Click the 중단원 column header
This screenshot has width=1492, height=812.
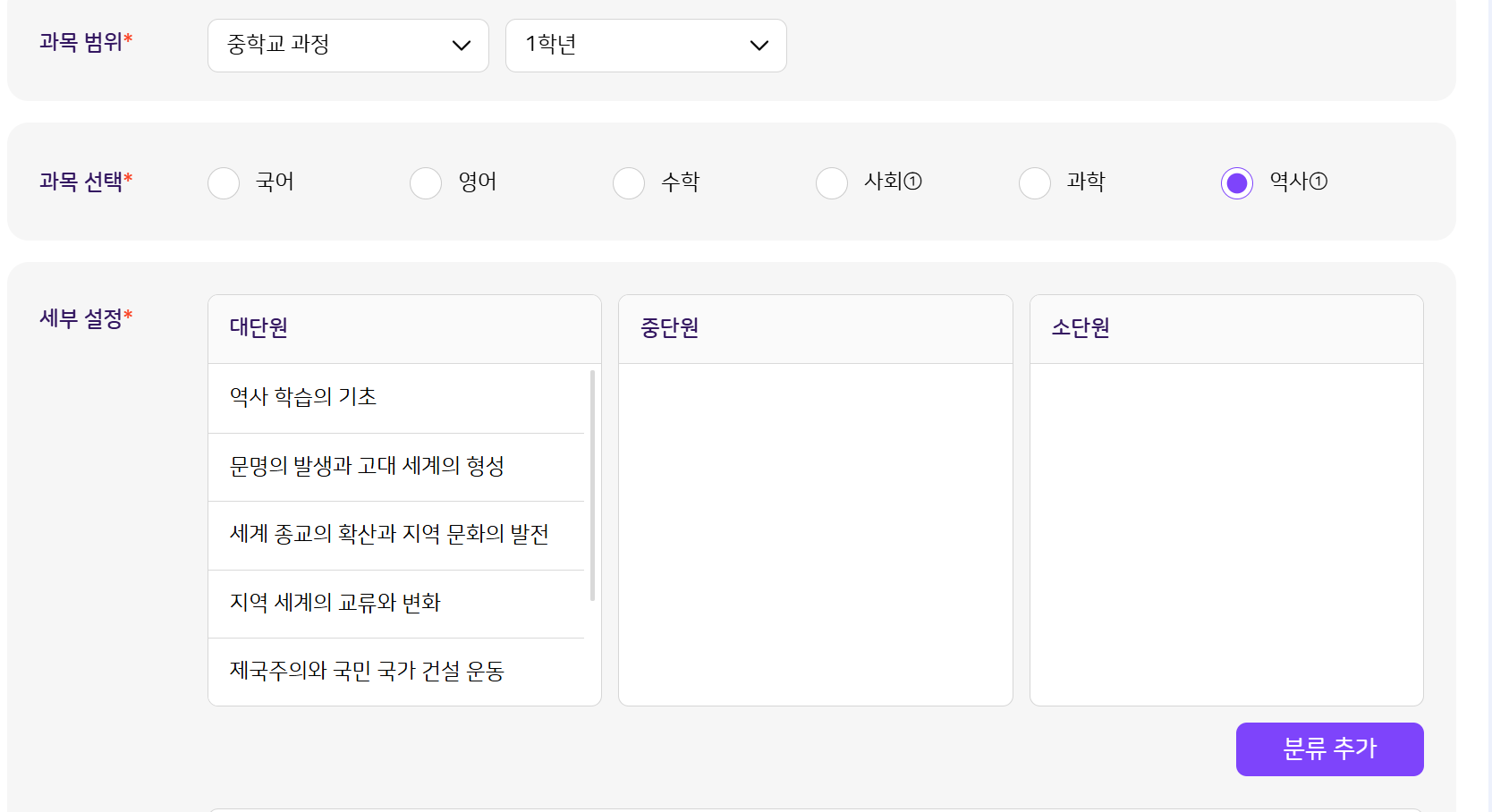point(669,328)
